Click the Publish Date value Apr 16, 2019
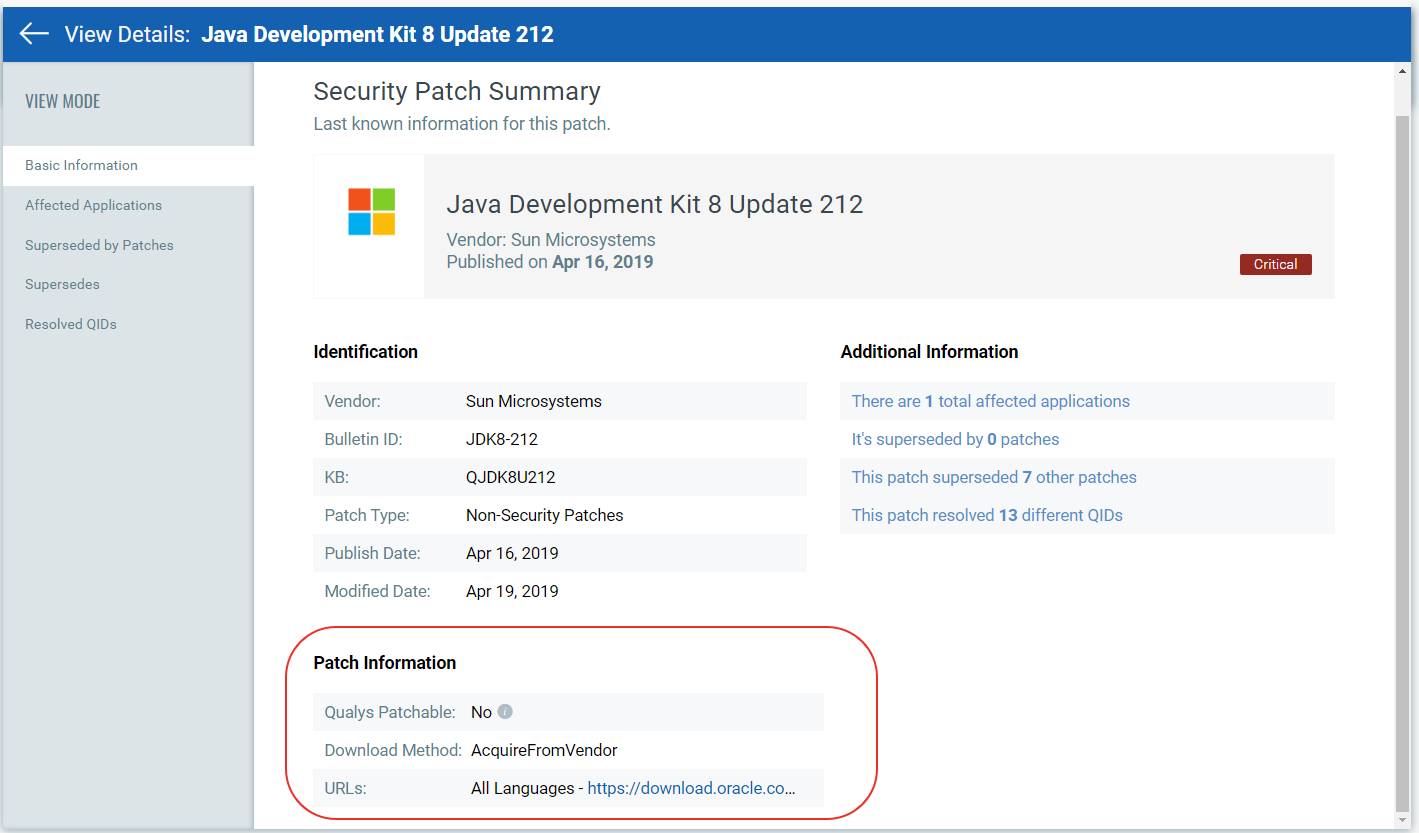1419x833 pixels. [512, 553]
